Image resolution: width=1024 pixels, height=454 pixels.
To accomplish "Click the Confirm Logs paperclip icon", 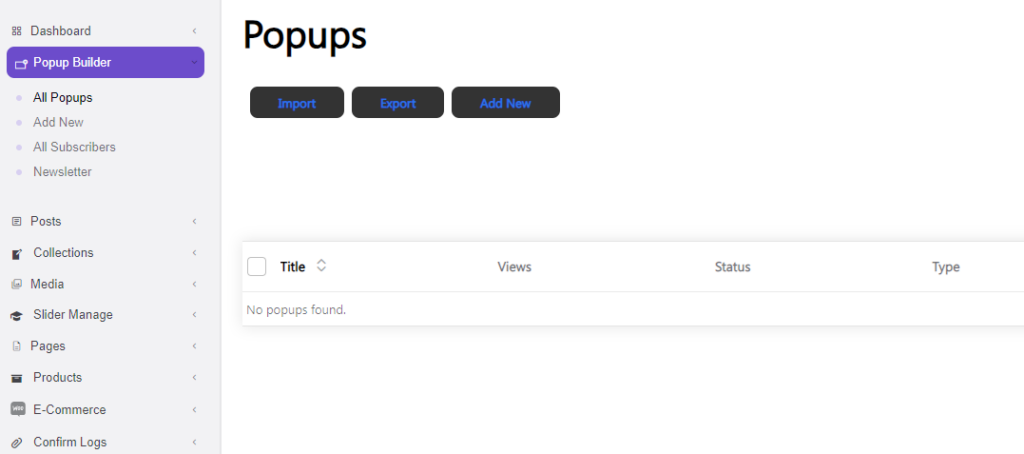I will coord(16,442).
